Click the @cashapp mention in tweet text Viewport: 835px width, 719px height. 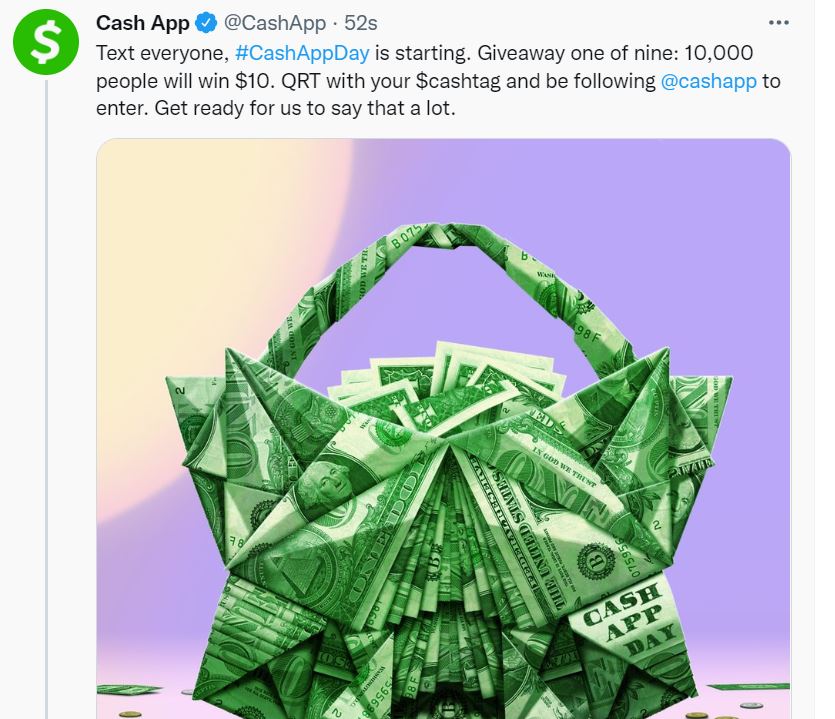tap(708, 81)
